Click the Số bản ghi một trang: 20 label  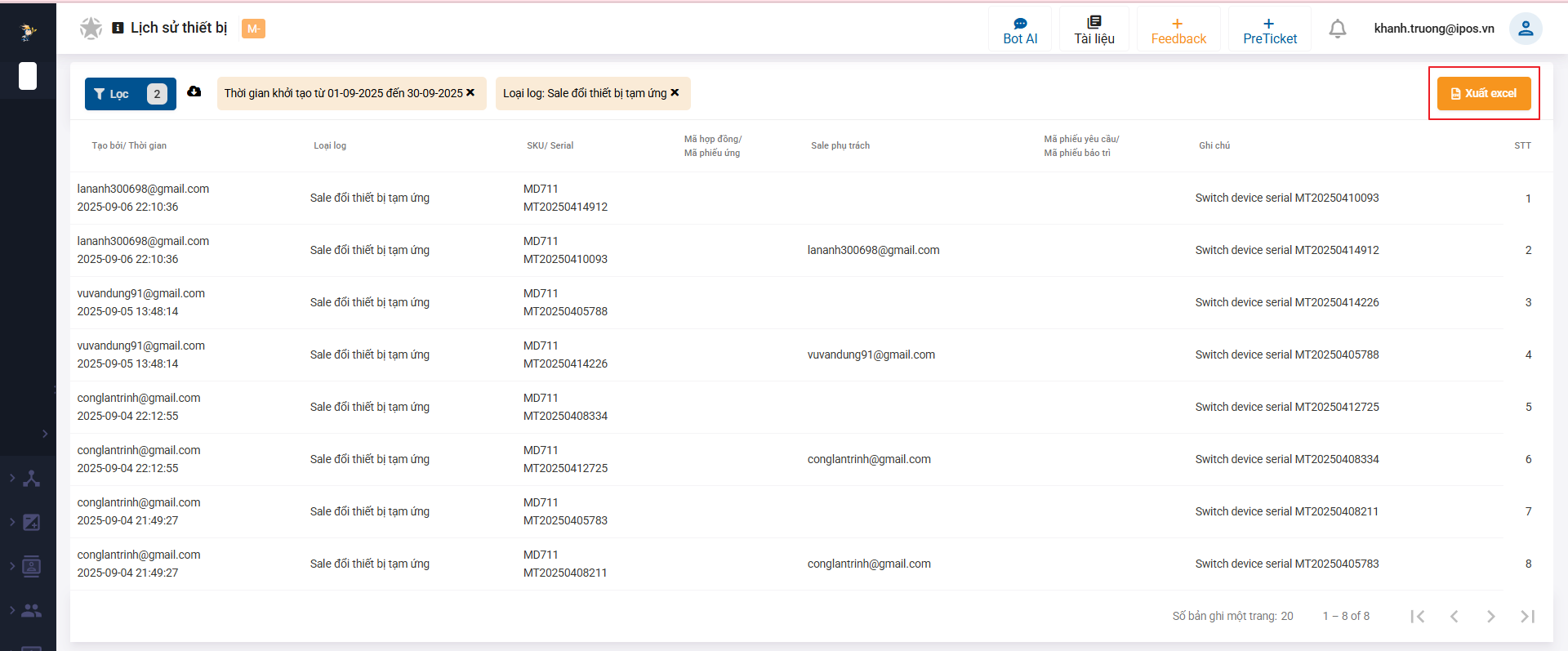1232,616
